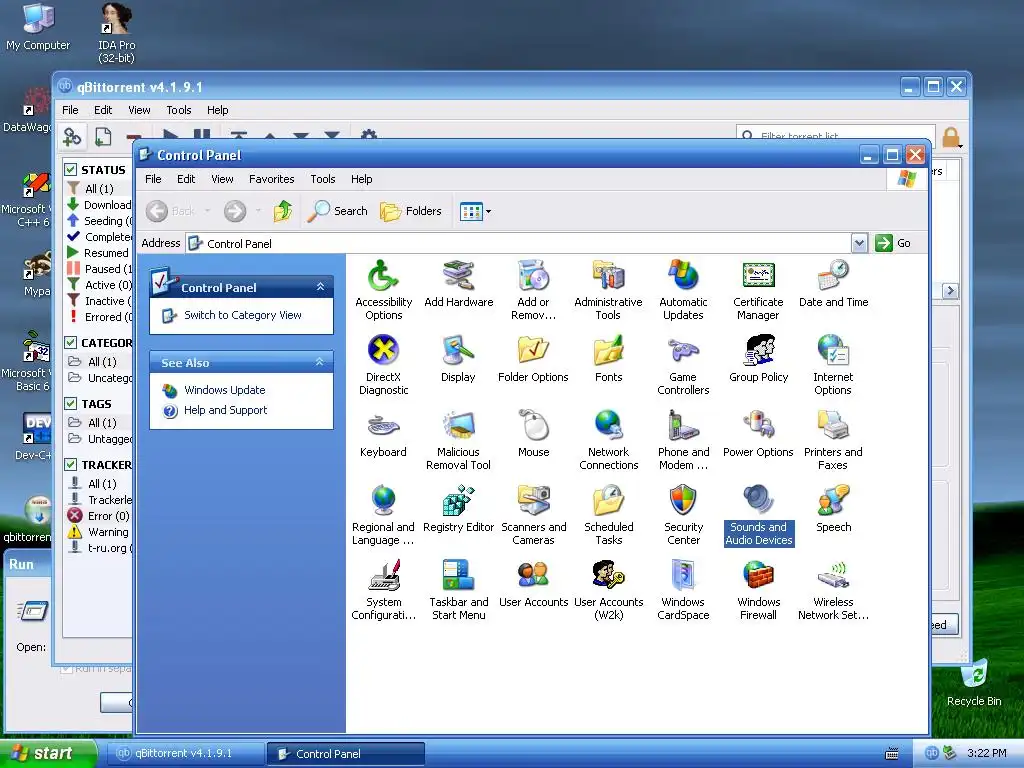This screenshot has width=1024, height=768.
Task: Open Fonts folder icon
Action: pyautogui.click(x=608, y=359)
